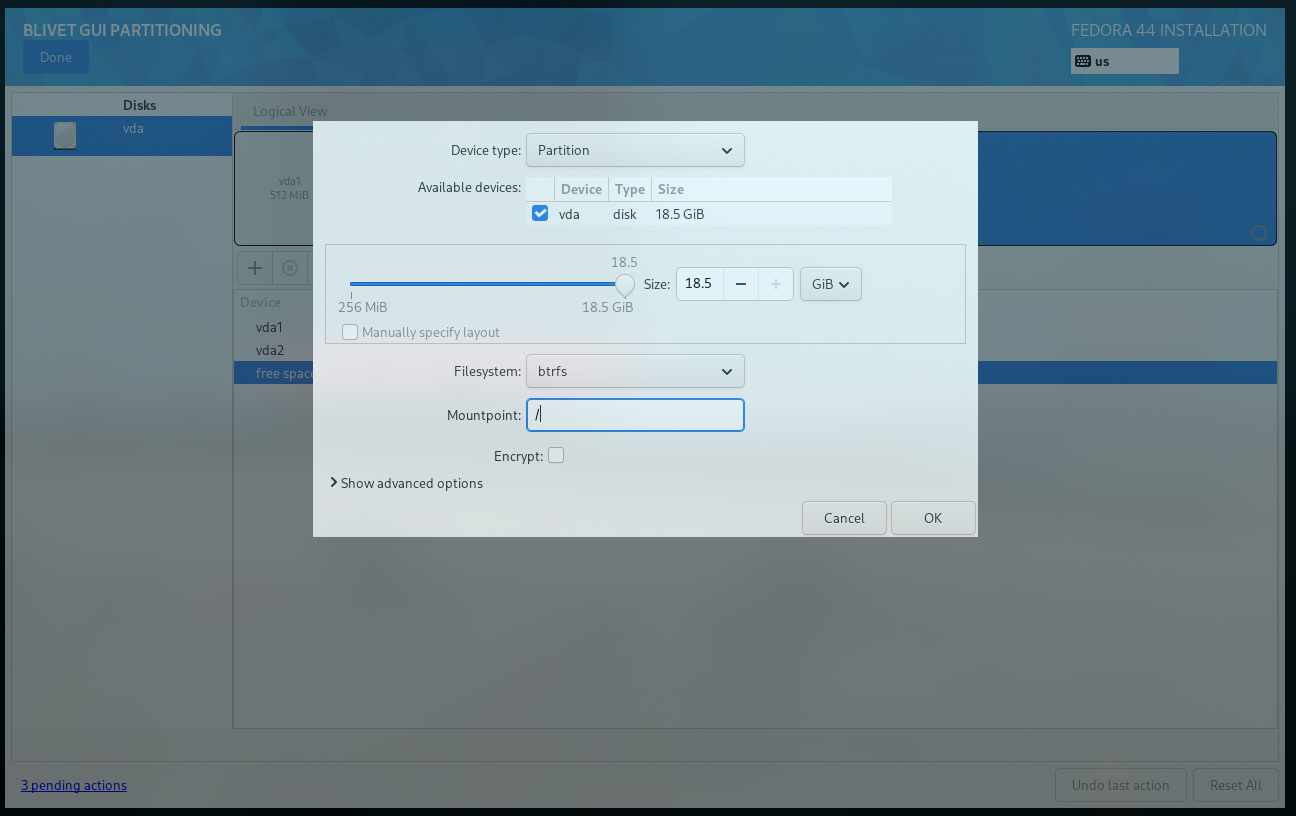Click the Done button
The height and width of the screenshot is (816, 1296).
(x=56, y=57)
